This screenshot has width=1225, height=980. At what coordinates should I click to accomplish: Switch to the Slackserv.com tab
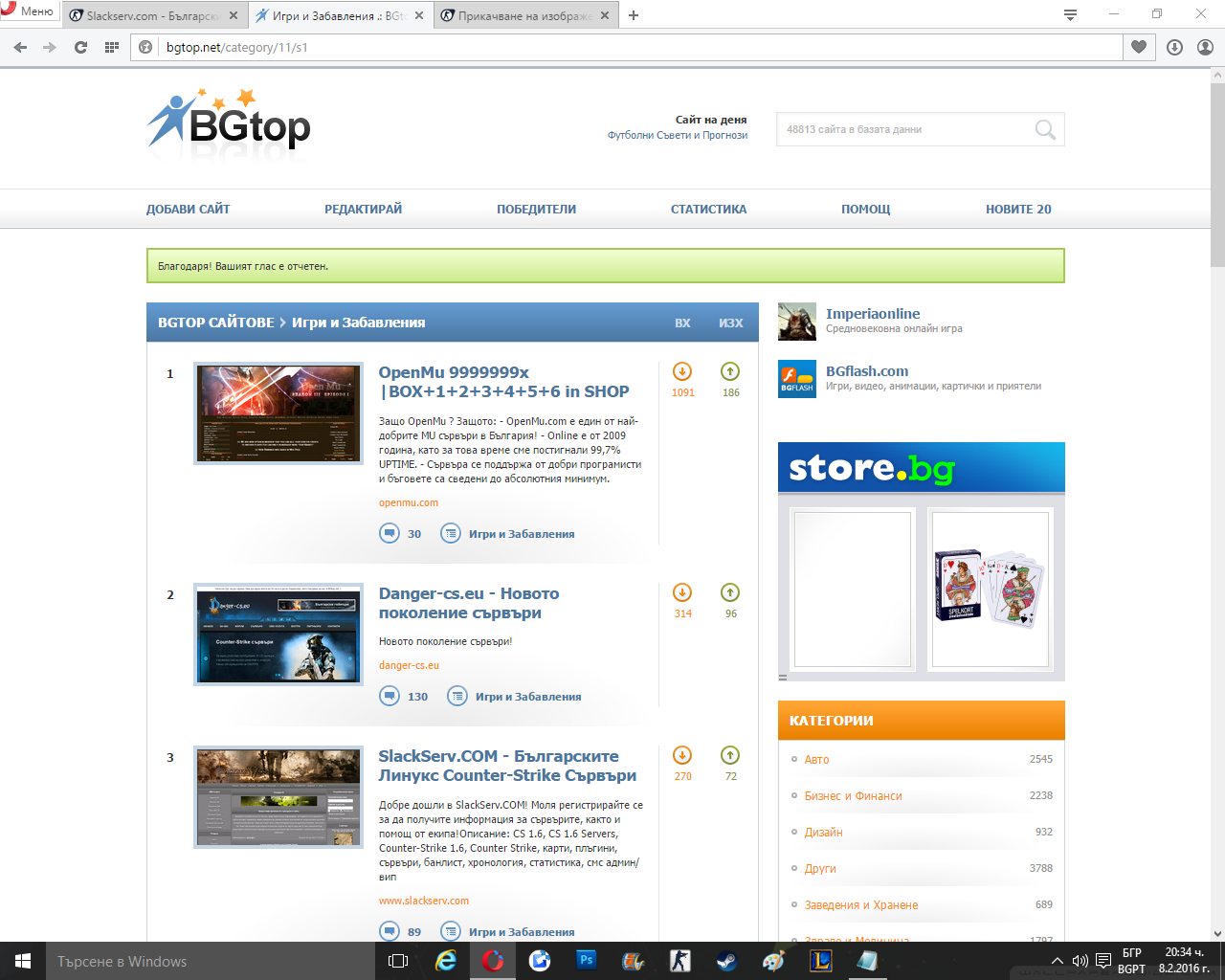pyautogui.click(x=151, y=15)
